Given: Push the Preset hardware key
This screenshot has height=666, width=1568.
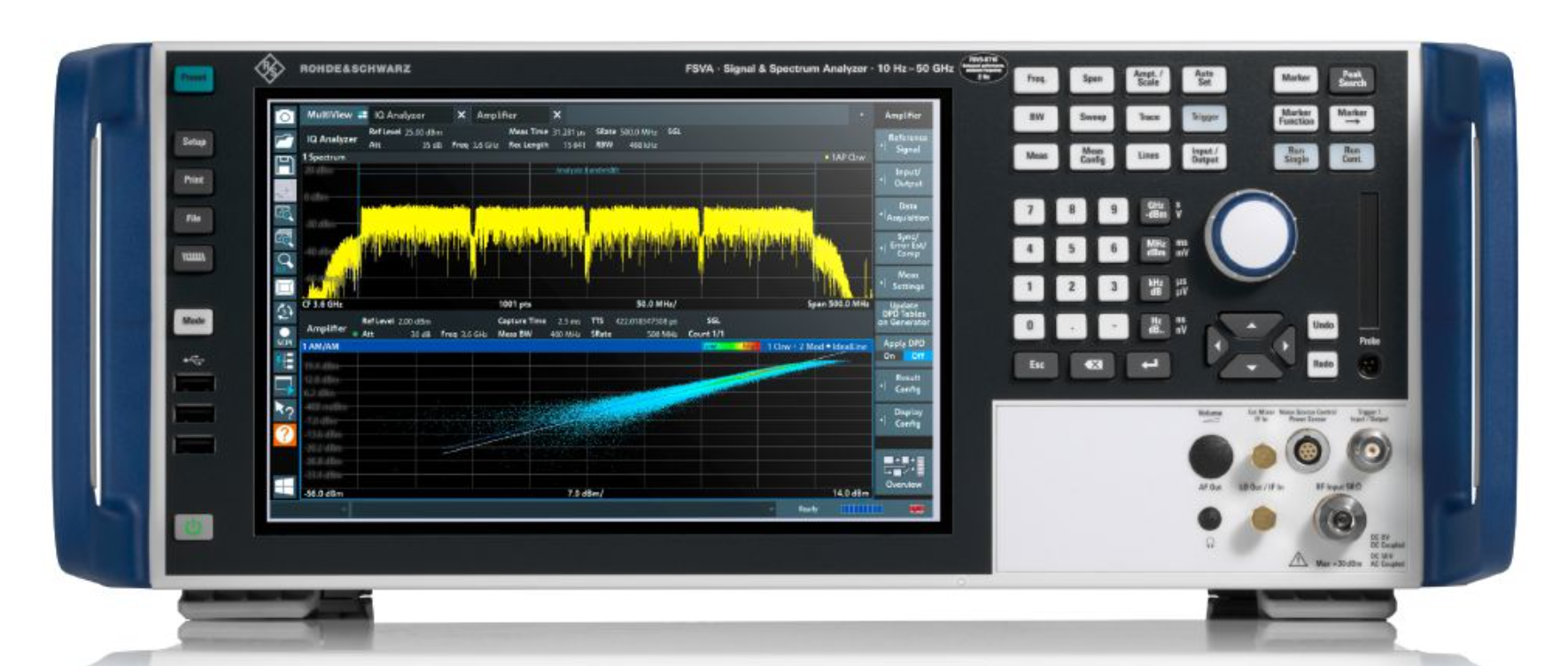Looking at the screenshot, I should 194,78.
